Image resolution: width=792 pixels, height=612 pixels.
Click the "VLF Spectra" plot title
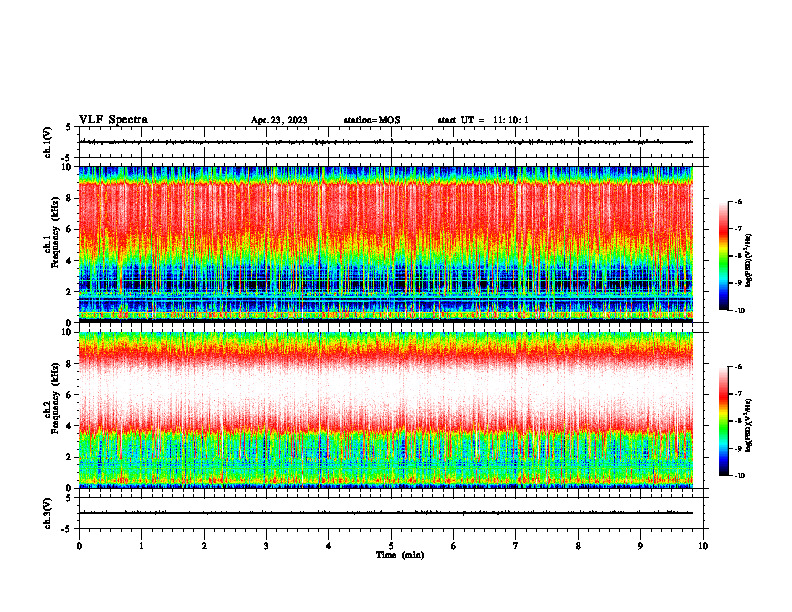pyautogui.click(x=113, y=120)
